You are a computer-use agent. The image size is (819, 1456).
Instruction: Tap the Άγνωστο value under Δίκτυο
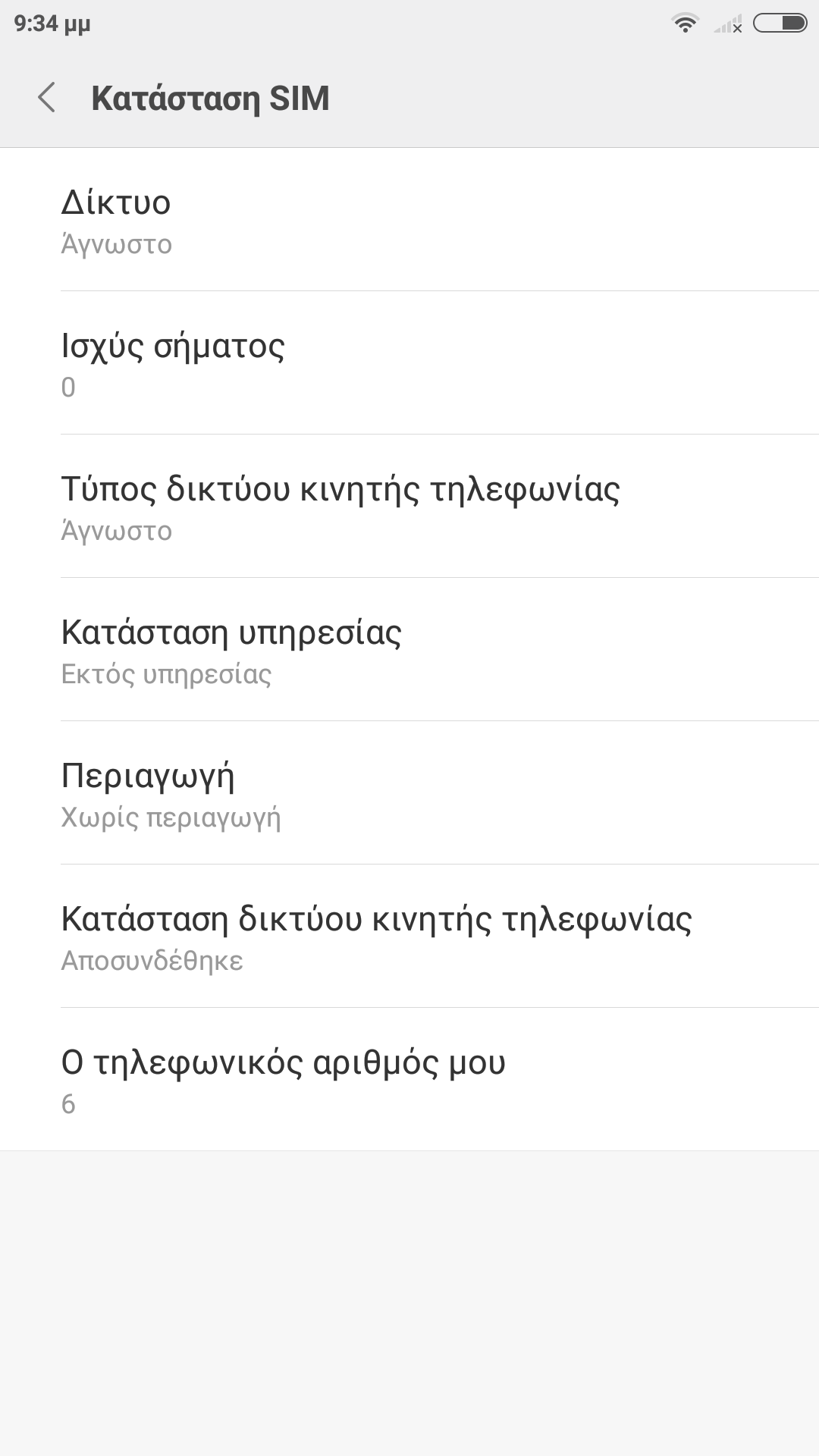(x=117, y=245)
